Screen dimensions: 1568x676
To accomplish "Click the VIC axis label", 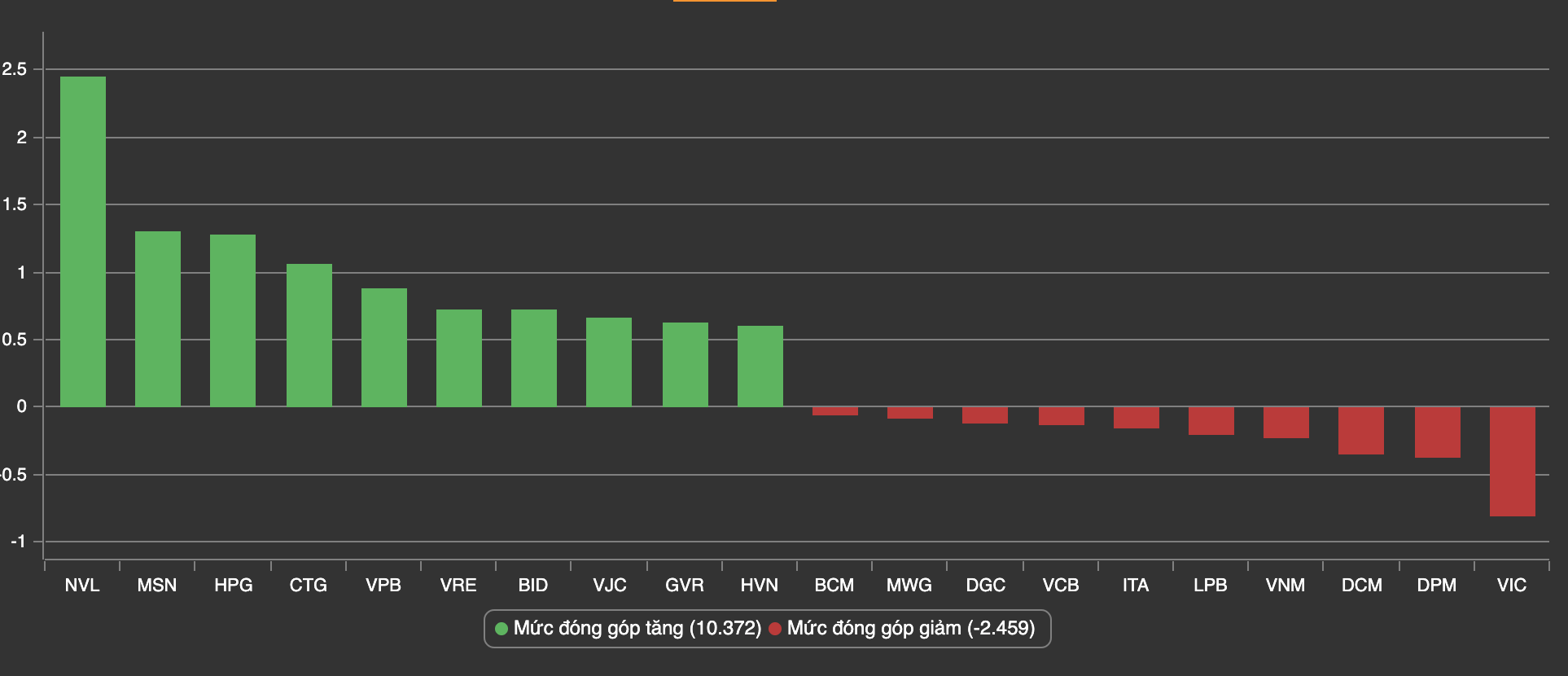I will 1512,585.
